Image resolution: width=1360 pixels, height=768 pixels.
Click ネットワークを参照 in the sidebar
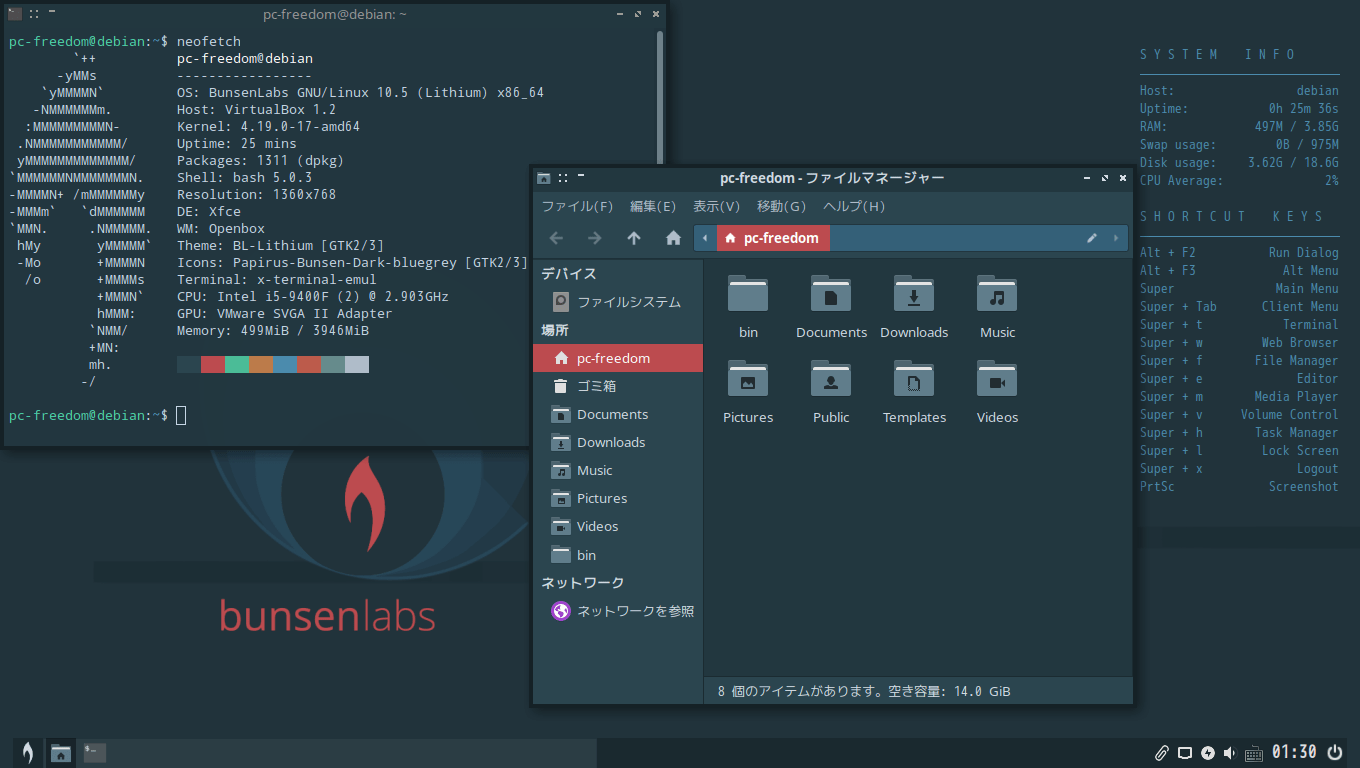tap(635, 611)
